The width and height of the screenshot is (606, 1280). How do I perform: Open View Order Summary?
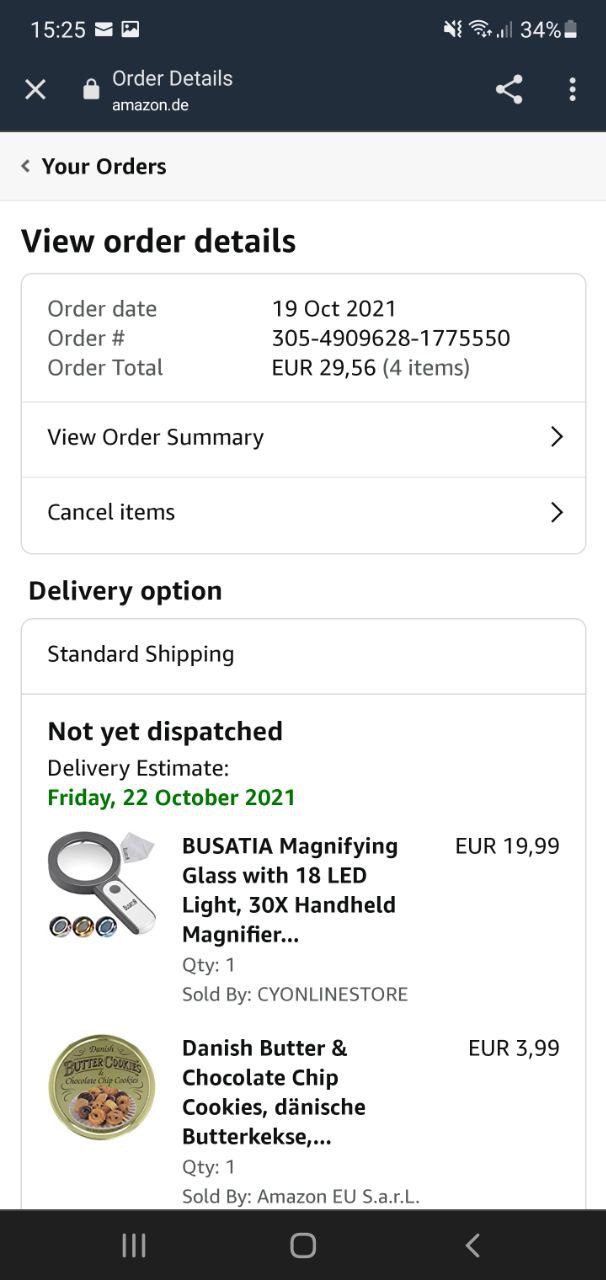(156, 437)
